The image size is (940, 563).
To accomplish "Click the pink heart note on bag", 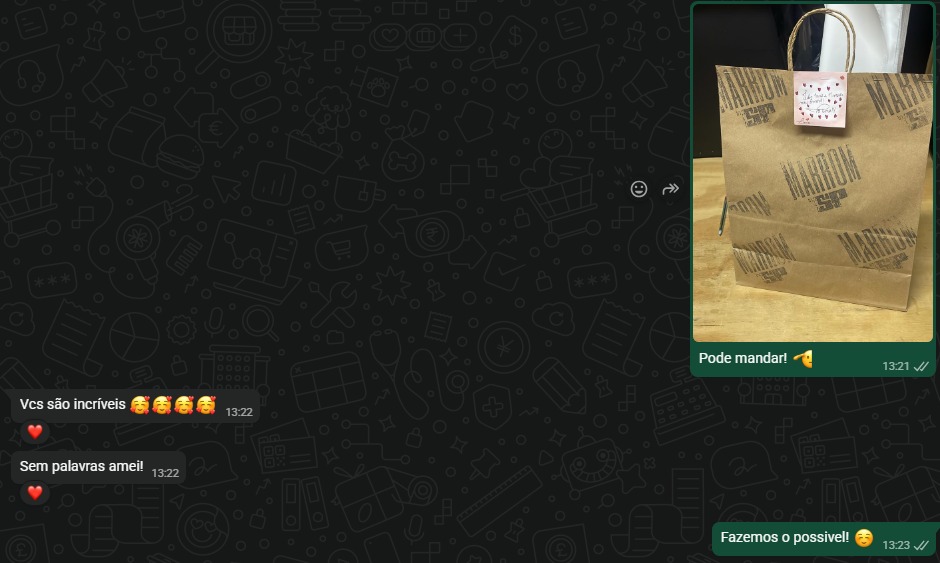I will 820,100.
